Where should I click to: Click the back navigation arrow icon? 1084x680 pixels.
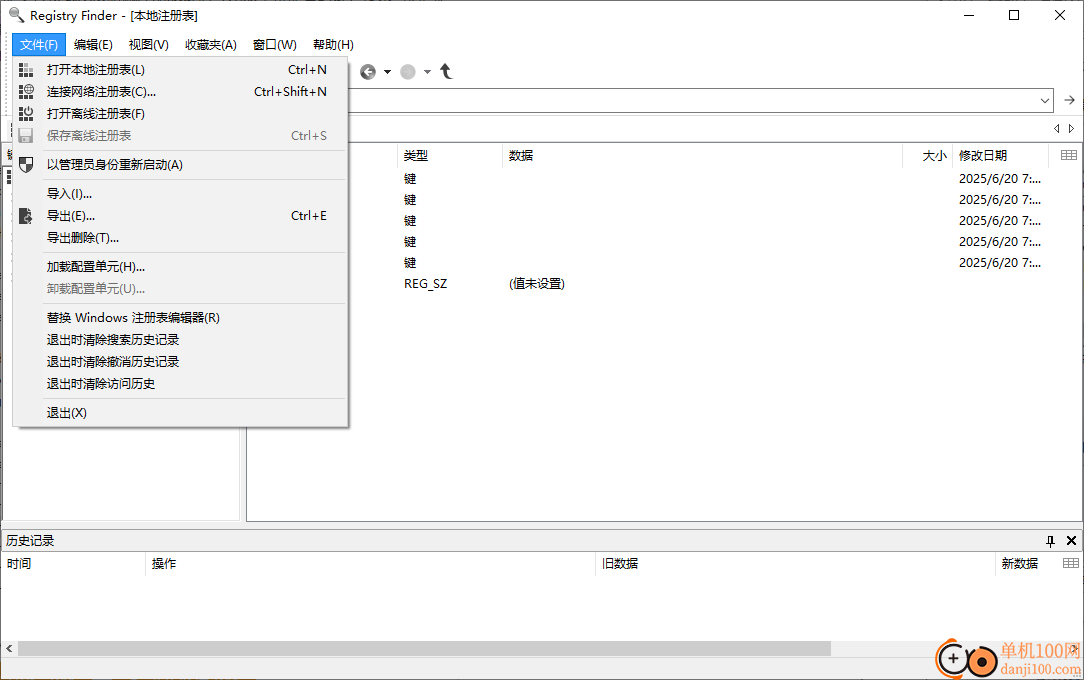(368, 72)
